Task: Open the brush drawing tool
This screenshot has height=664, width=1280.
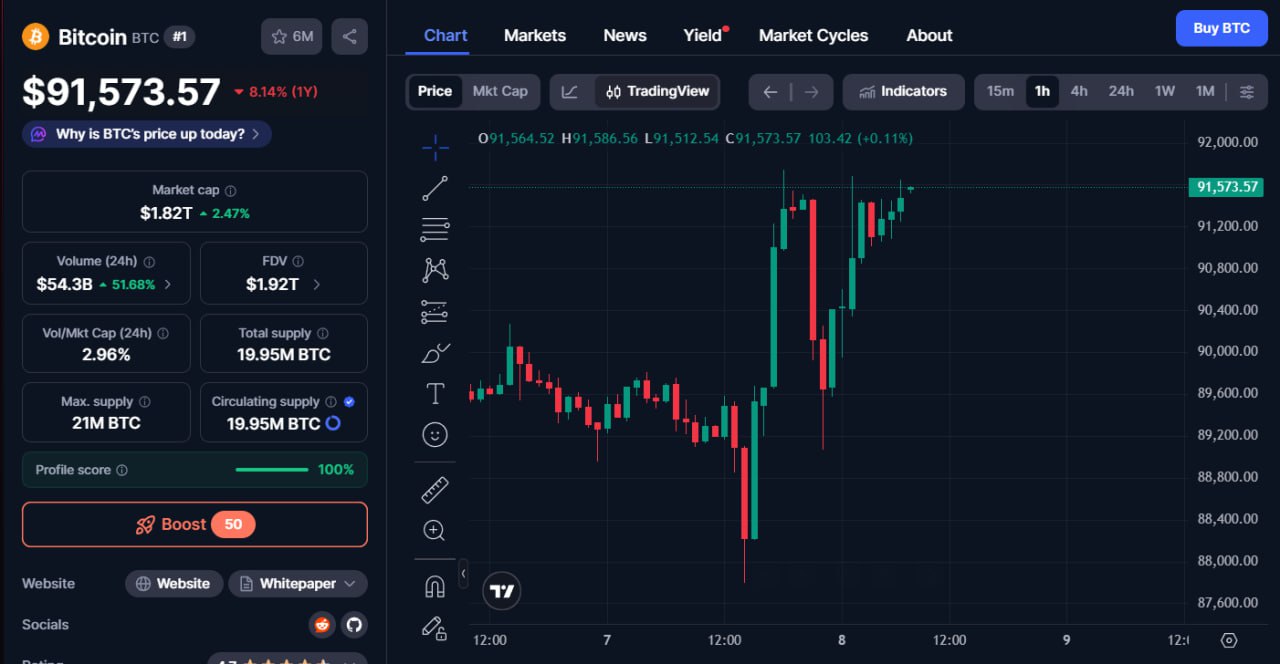Action: (x=435, y=353)
